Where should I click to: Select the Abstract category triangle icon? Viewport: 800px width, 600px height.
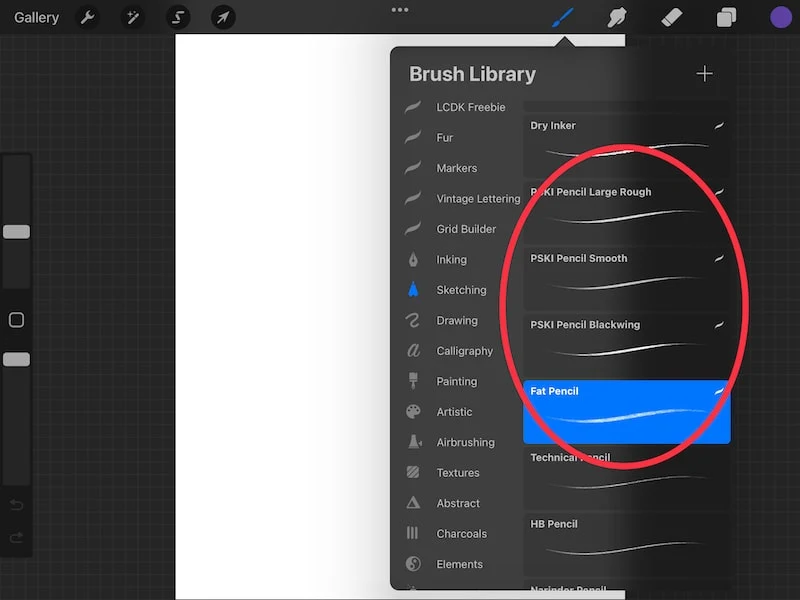(413, 503)
